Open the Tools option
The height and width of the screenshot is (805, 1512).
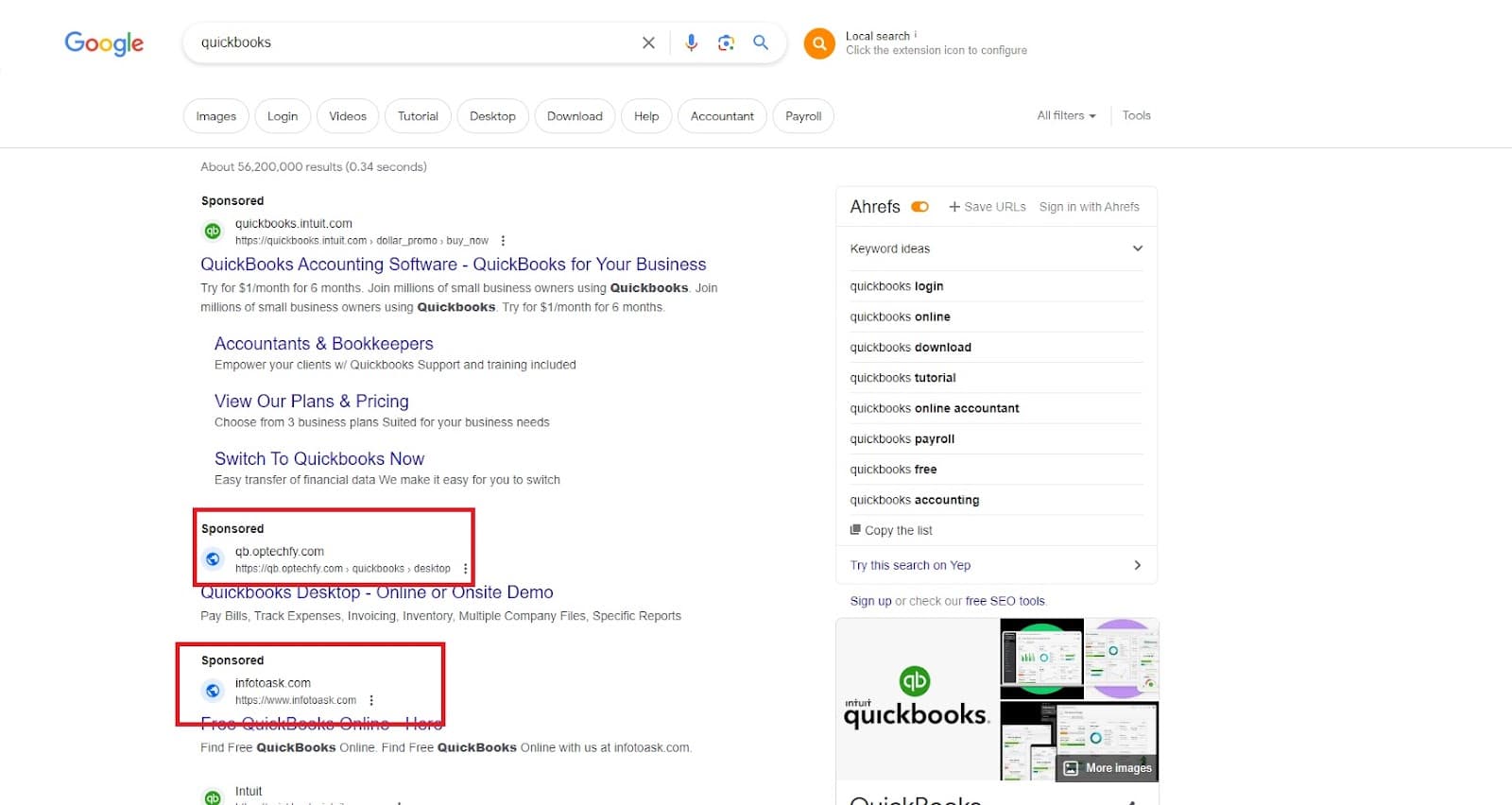(x=1136, y=115)
